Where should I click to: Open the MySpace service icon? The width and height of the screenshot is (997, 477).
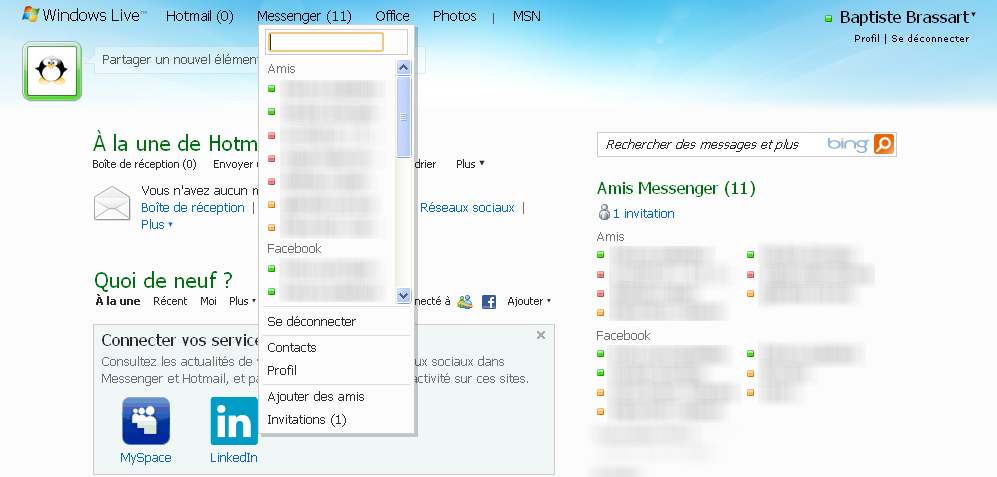pos(146,420)
